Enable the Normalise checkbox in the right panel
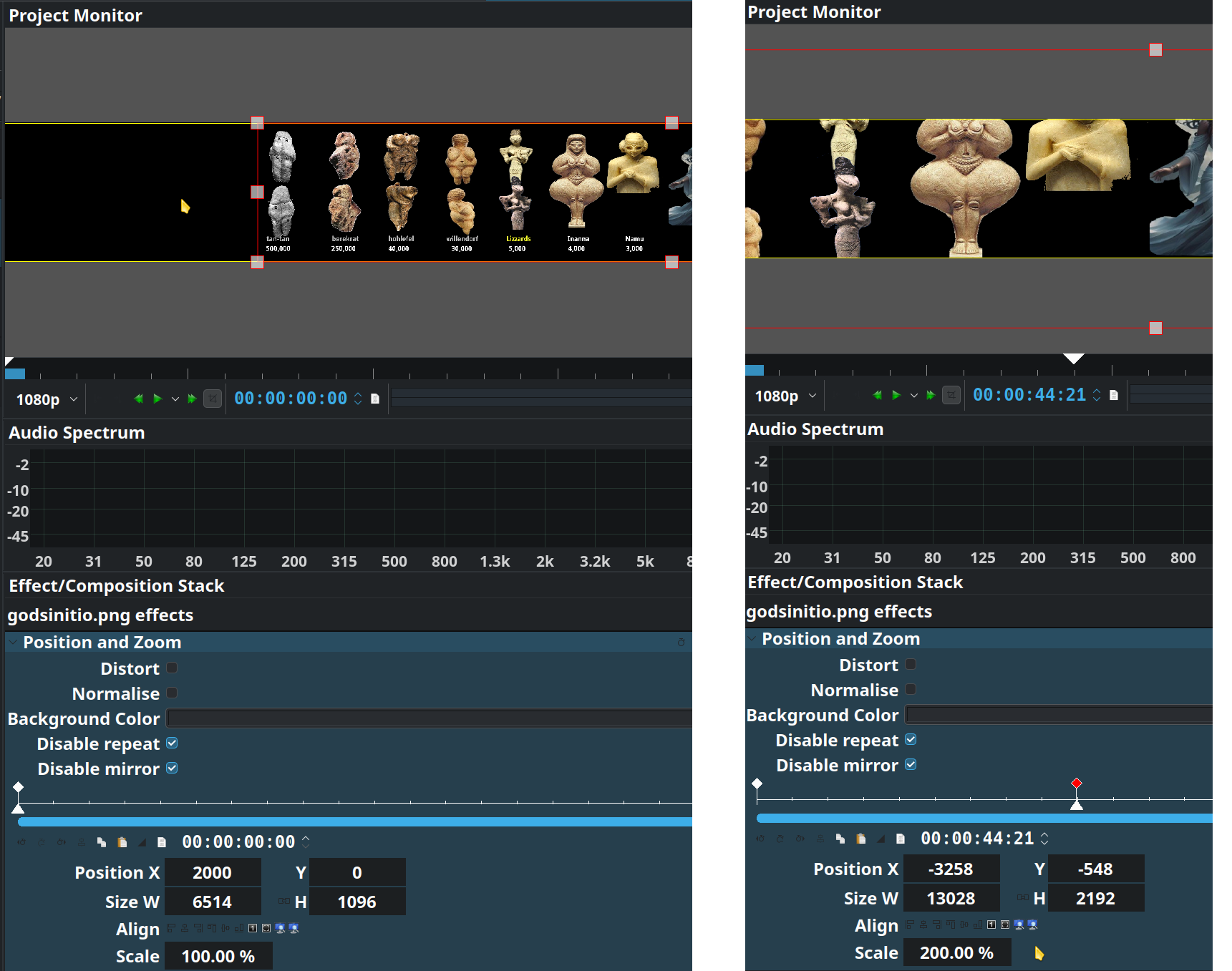The height and width of the screenshot is (971, 1232). coord(911,690)
